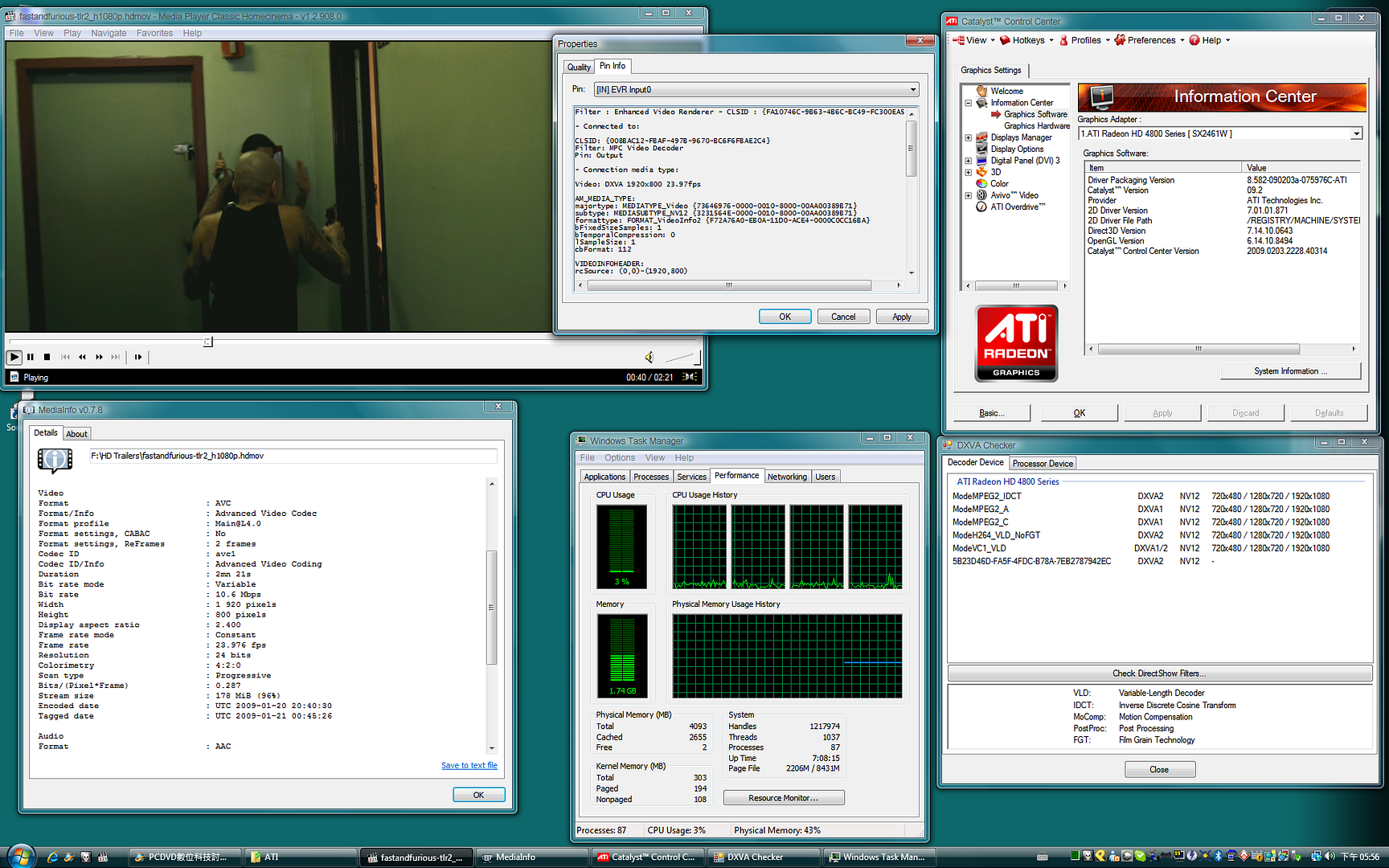Expand the Digital Panel (DVI) 3 node
This screenshot has height=868, width=1389.
click(968, 161)
